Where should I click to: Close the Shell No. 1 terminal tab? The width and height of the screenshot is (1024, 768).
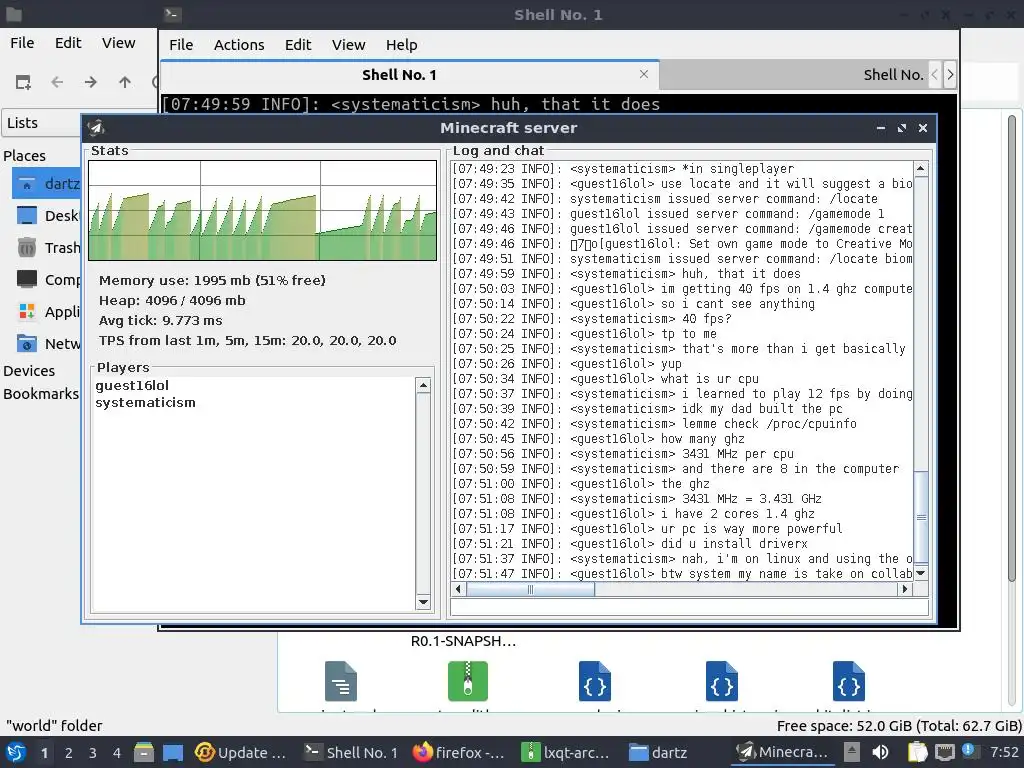coord(644,74)
